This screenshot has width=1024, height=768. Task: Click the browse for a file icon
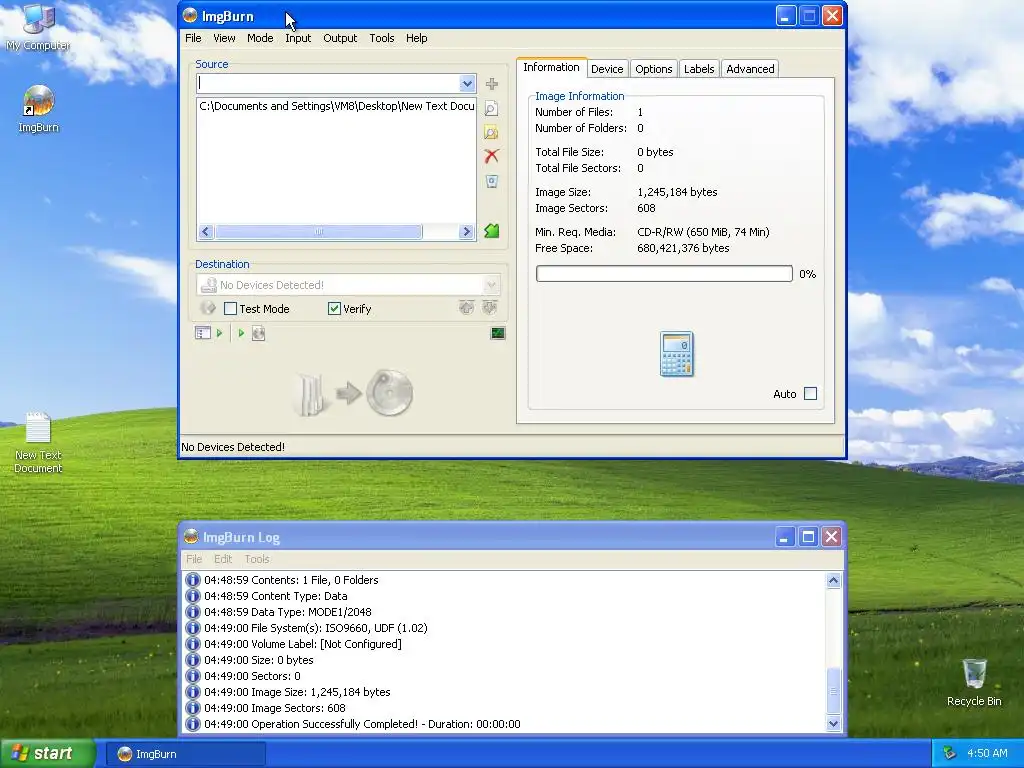pos(492,109)
